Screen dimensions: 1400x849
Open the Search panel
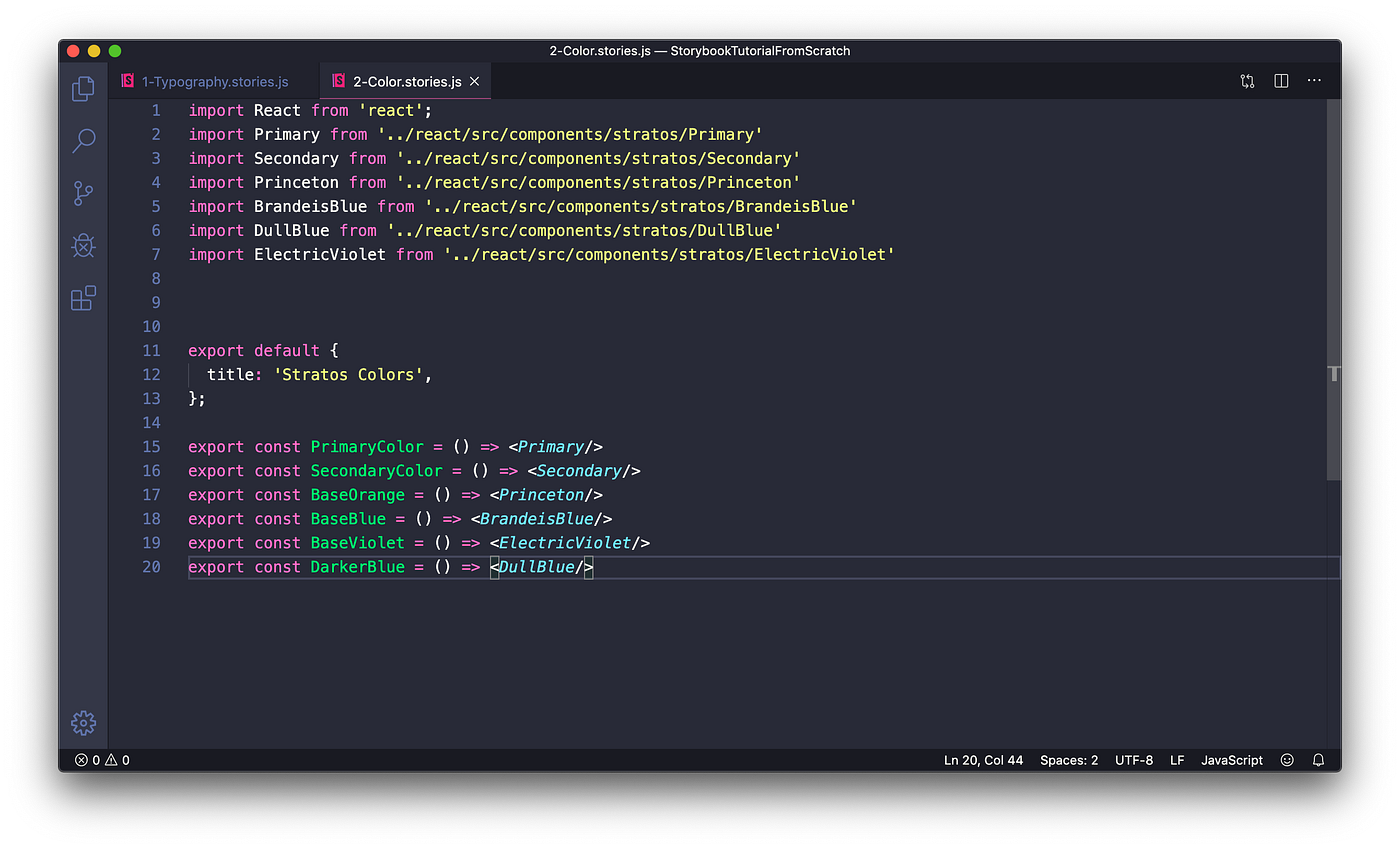pyautogui.click(x=83, y=141)
